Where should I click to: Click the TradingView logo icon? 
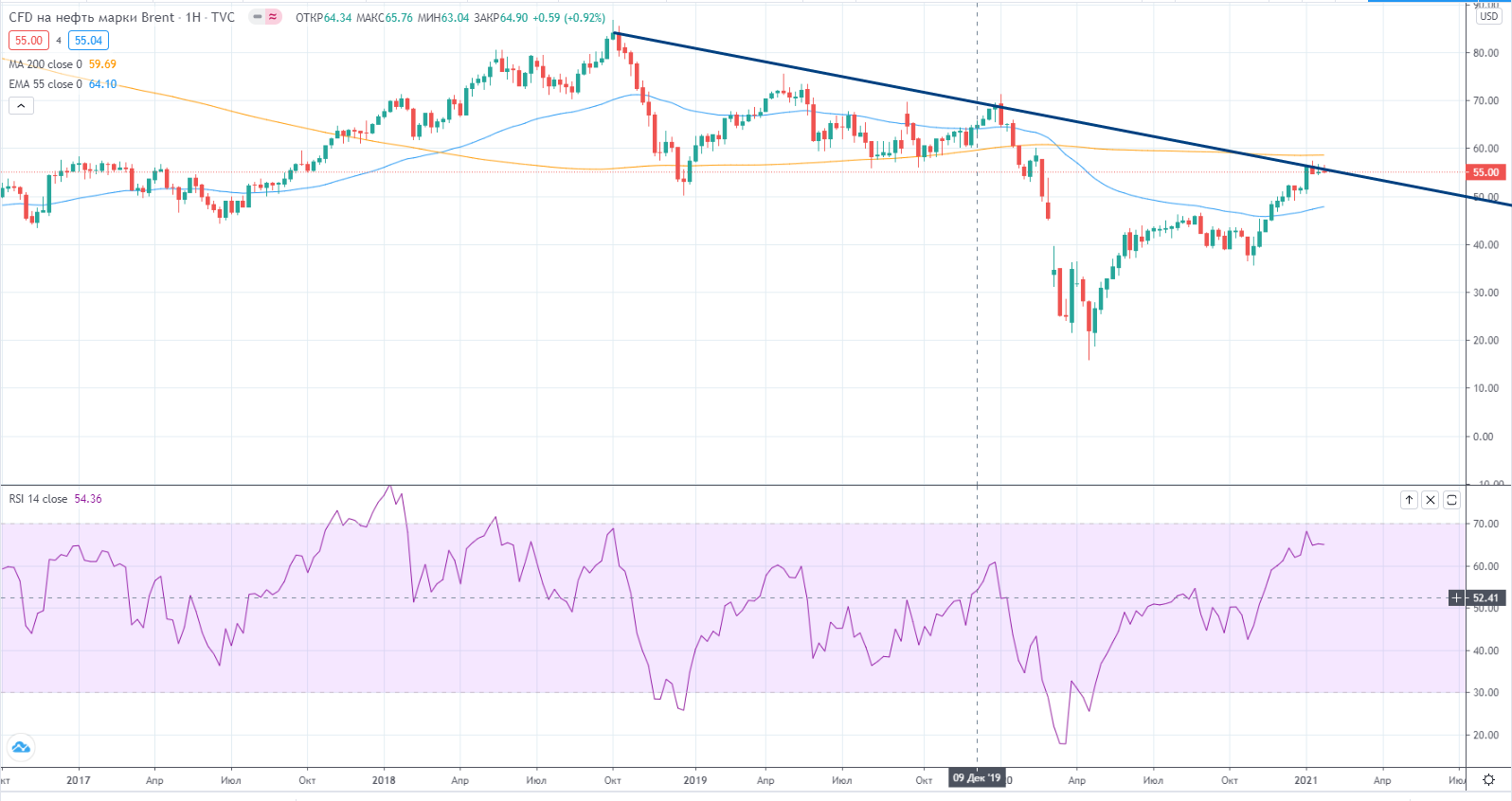20,747
